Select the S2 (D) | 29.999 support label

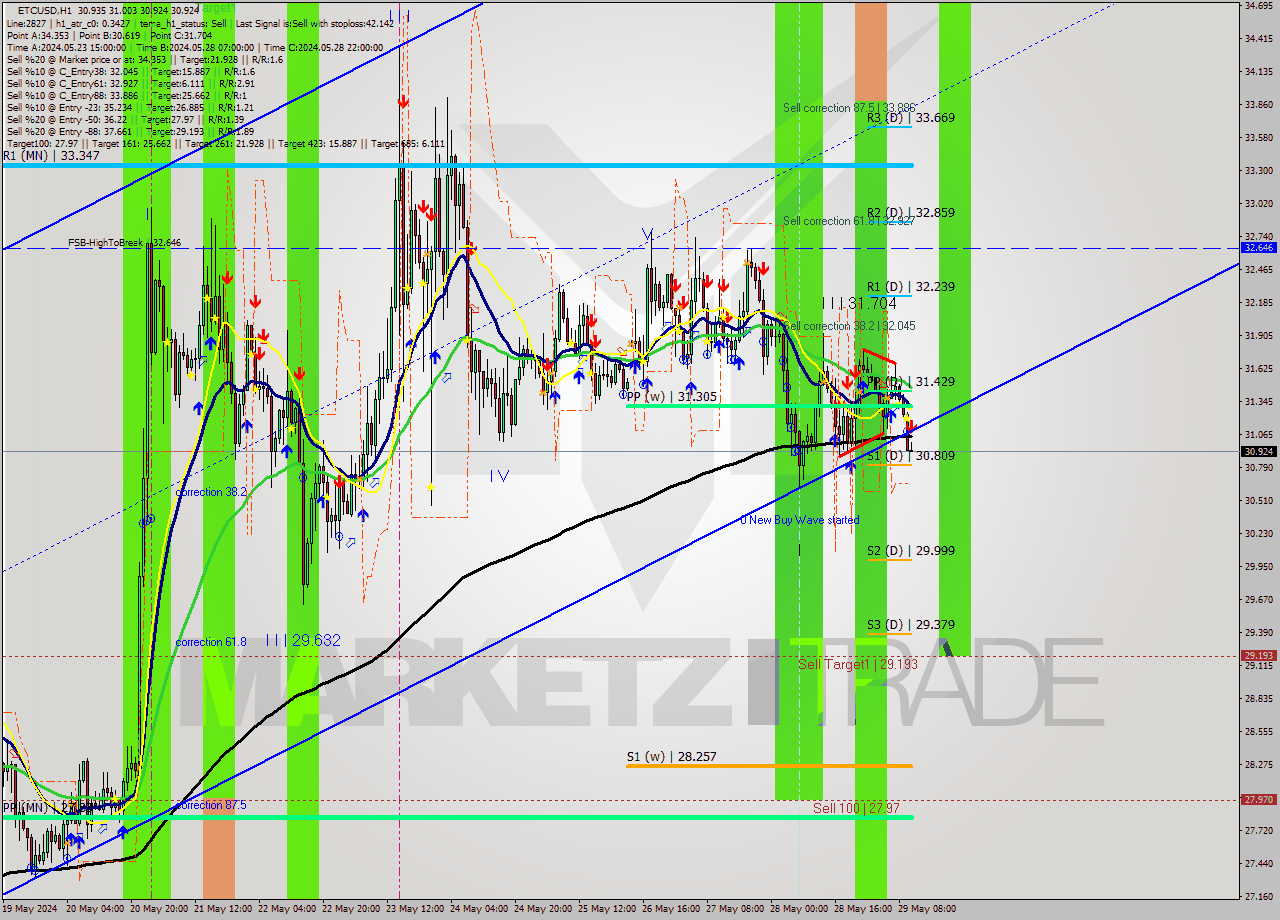point(910,551)
